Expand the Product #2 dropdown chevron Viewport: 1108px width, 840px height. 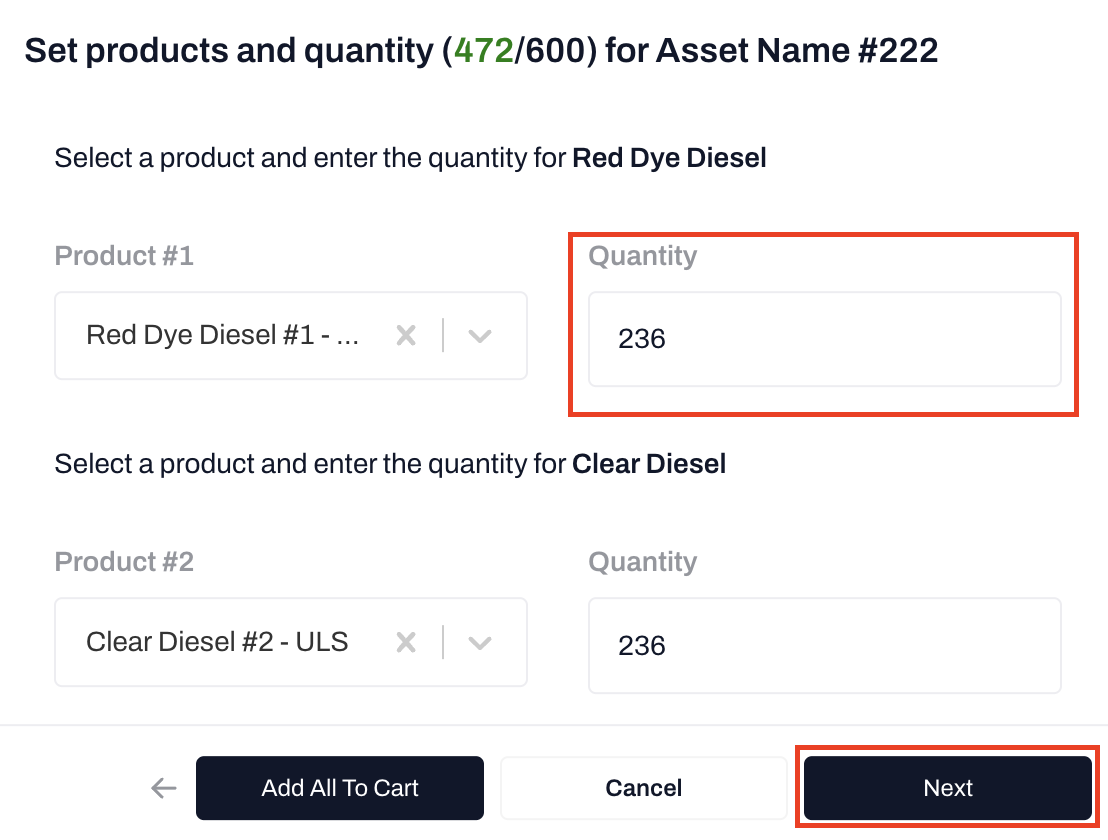[480, 643]
